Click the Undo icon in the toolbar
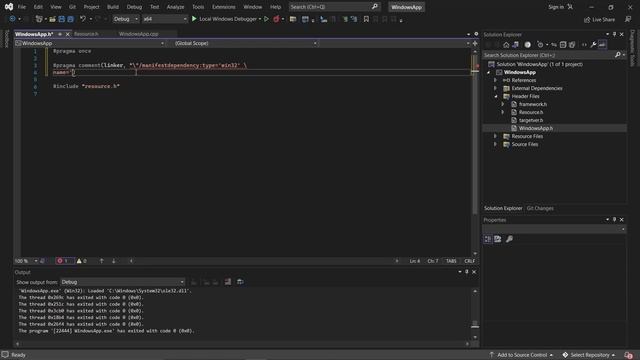 83,19
